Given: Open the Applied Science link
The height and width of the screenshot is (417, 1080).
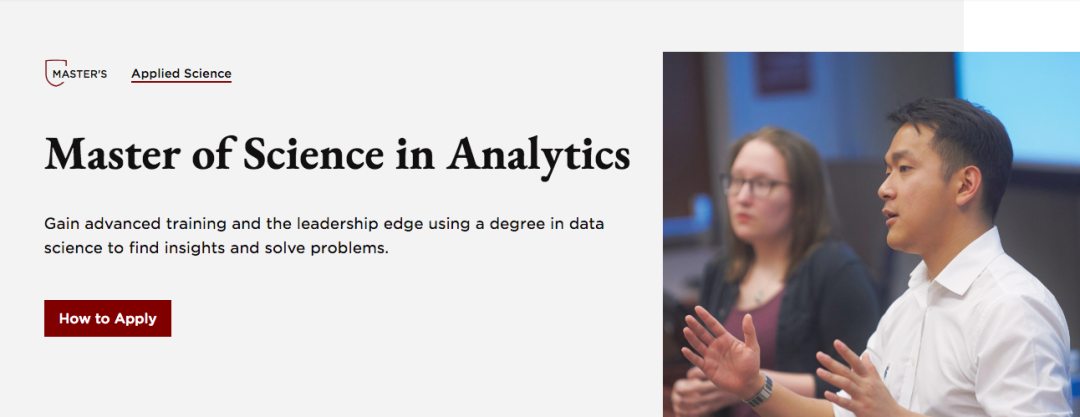Looking at the screenshot, I should coord(181,74).
